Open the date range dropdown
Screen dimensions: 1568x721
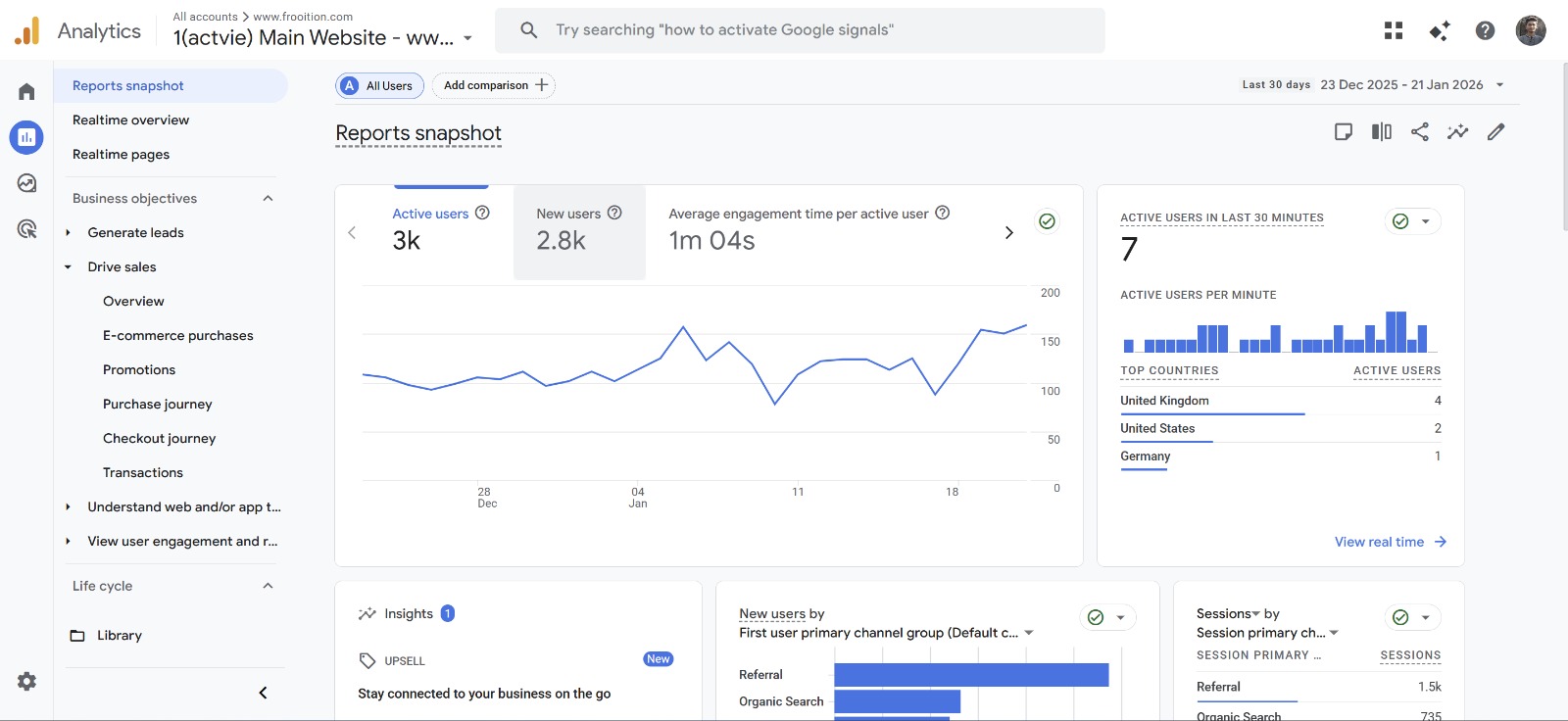(1411, 85)
